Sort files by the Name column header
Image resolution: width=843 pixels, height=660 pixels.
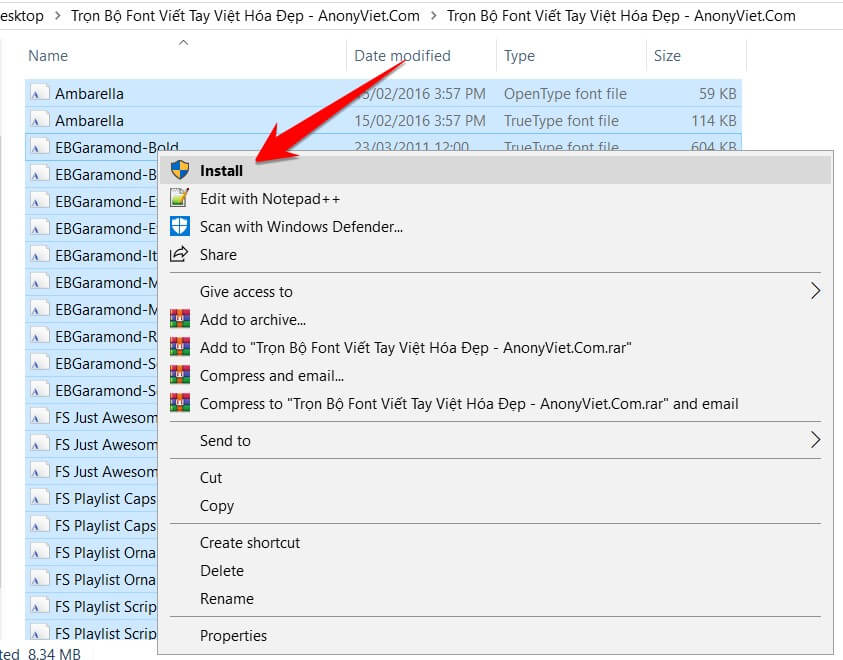48,56
